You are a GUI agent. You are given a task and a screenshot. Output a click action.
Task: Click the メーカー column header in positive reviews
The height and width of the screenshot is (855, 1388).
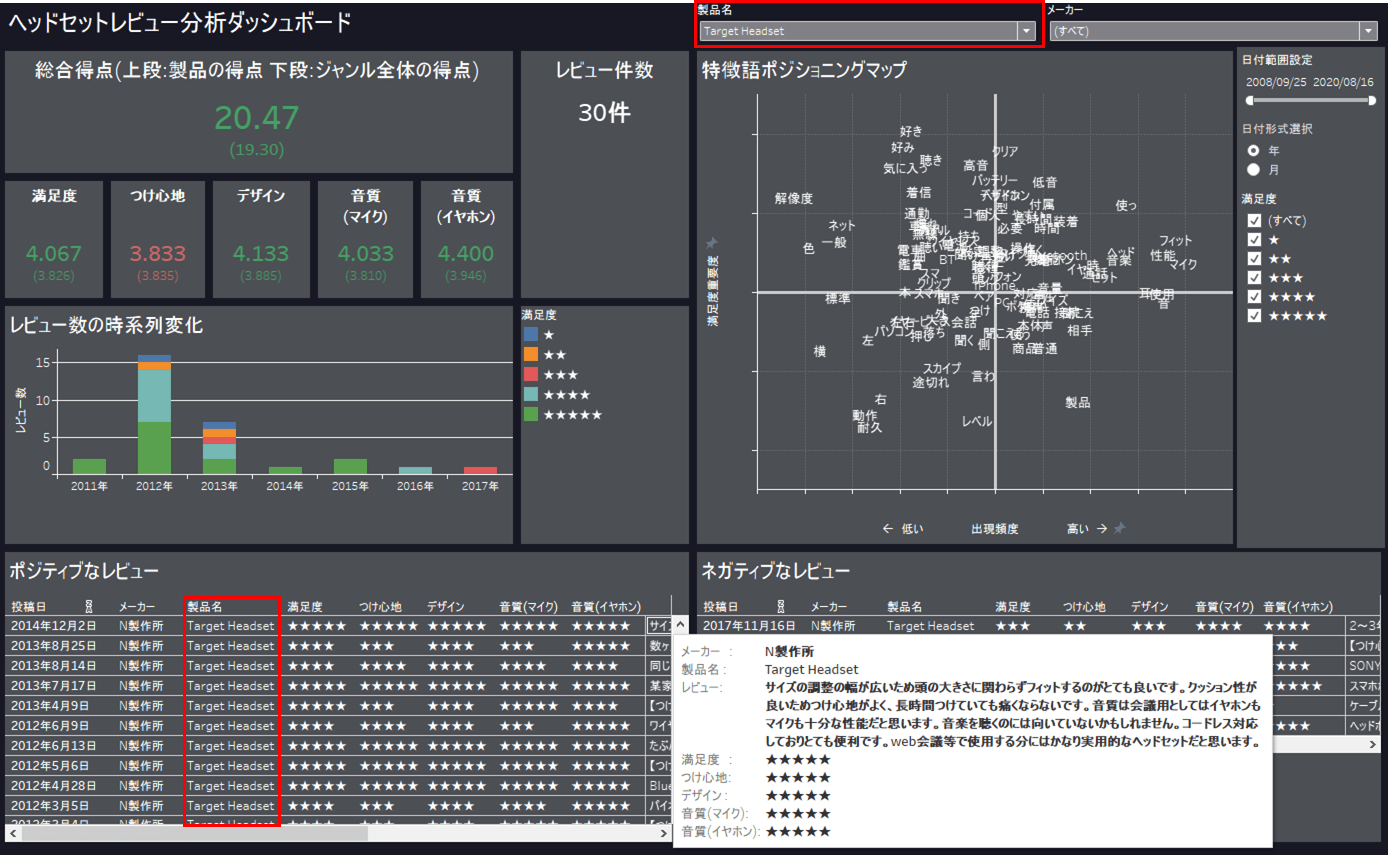[x=137, y=607]
